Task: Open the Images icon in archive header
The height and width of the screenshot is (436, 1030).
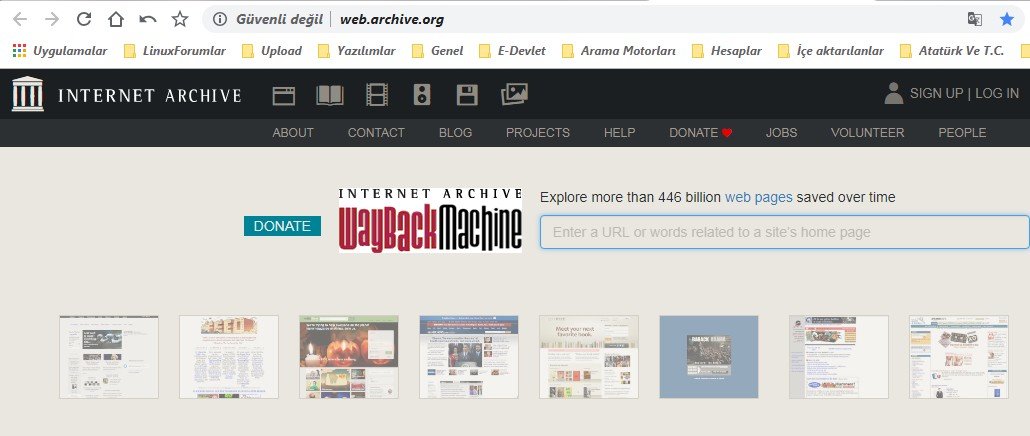Action: pyautogui.click(x=514, y=95)
